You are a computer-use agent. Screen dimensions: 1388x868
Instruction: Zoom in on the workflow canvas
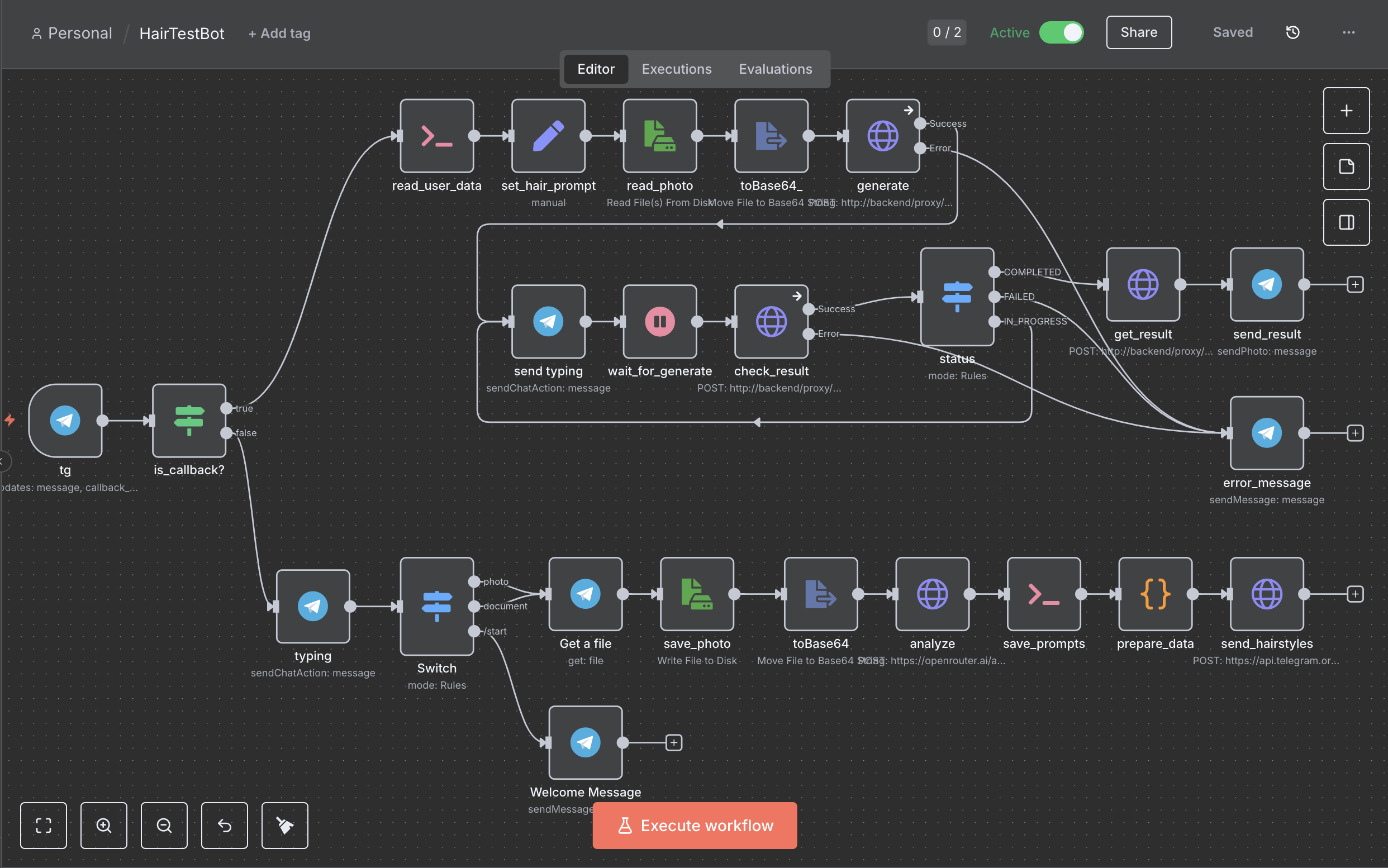tap(104, 825)
